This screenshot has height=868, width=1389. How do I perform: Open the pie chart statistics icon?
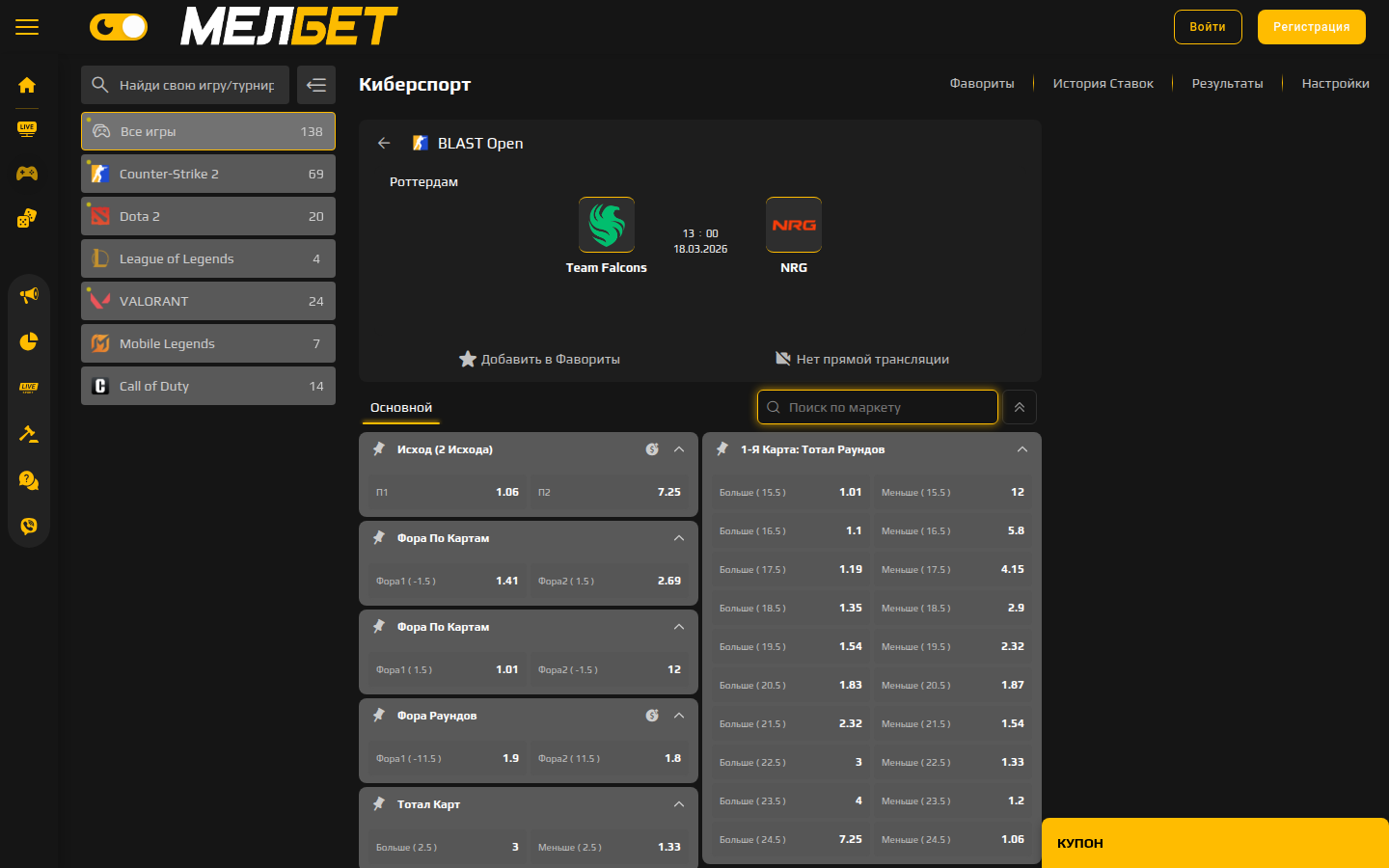pyautogui.click(x=29, y=341)
